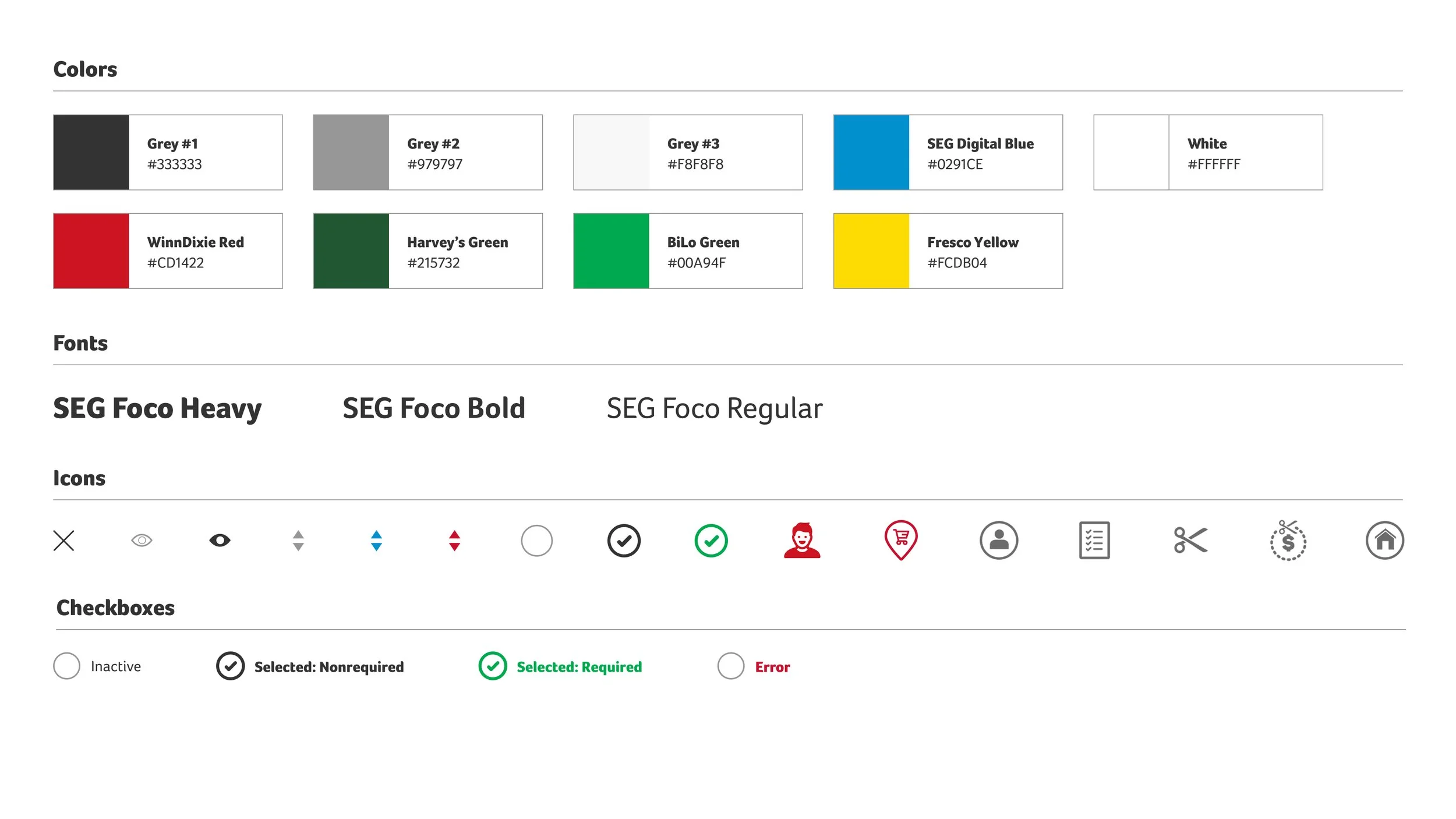This screenshot has width=1456, height=819.
Task: Toggle the Selected: Required green checkbox
Action: coord(493,666)
